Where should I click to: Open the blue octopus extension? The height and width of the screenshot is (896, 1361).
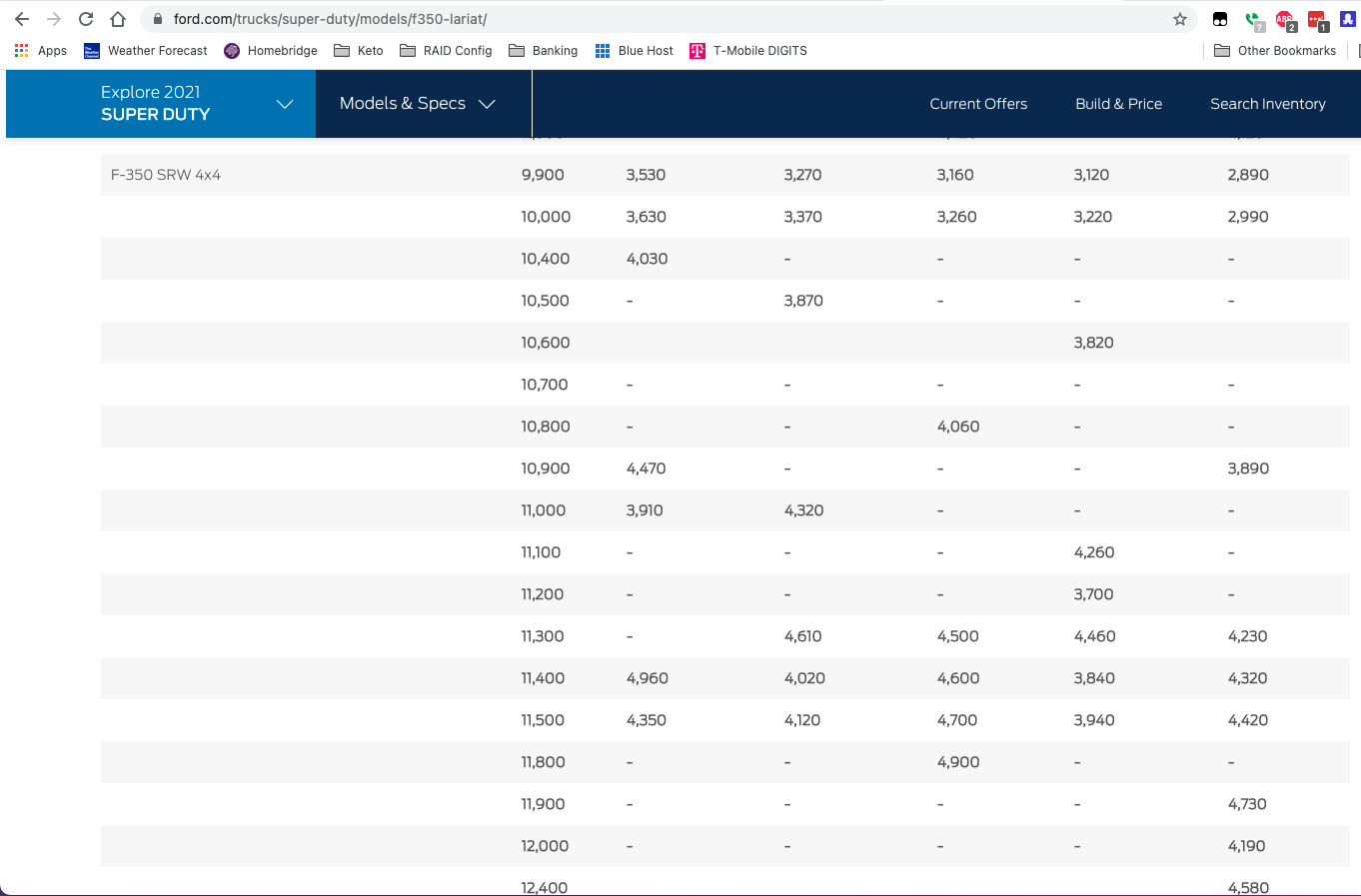(x=1348, y=19)
